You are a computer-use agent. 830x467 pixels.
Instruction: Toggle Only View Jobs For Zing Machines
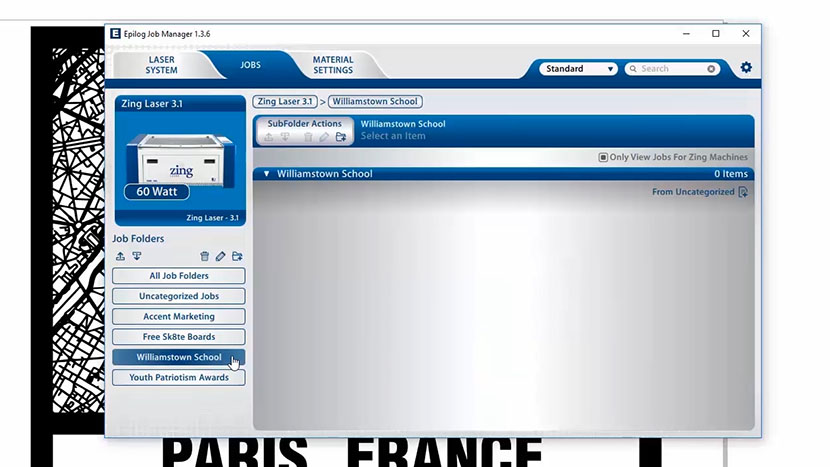603,157
